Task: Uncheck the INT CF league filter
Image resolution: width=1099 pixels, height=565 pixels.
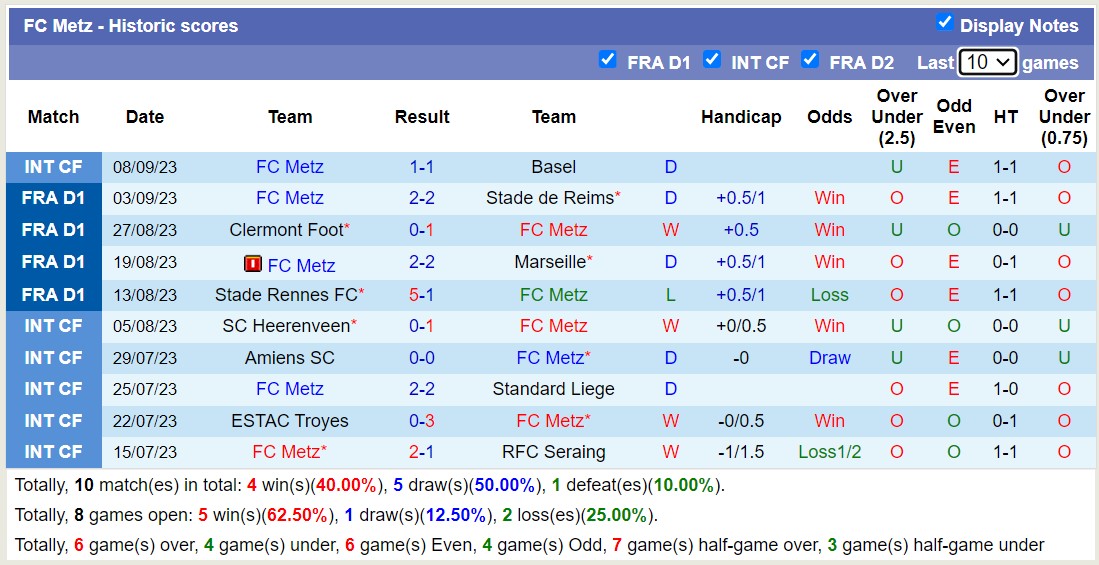Action: [x=712, y=60]
